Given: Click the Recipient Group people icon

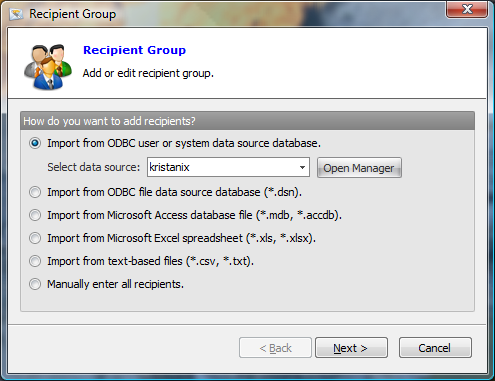Looking at the screenshot, I should (x=48, y=67).
